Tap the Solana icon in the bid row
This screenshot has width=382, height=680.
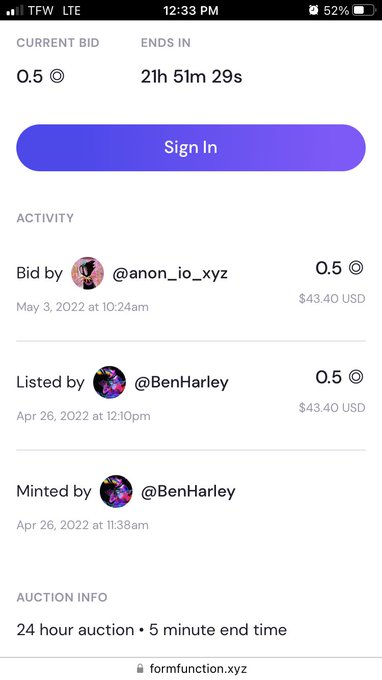[x=356, y=268]
